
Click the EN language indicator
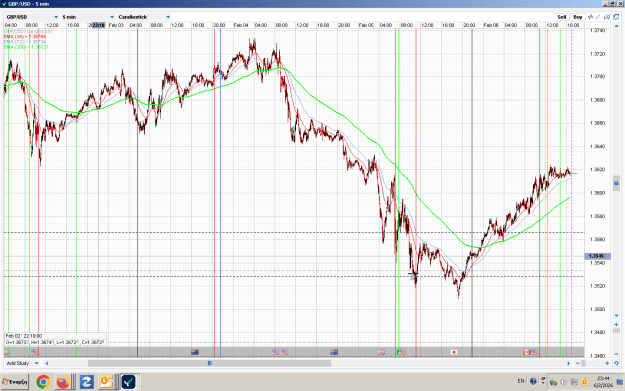pos(521,381)
